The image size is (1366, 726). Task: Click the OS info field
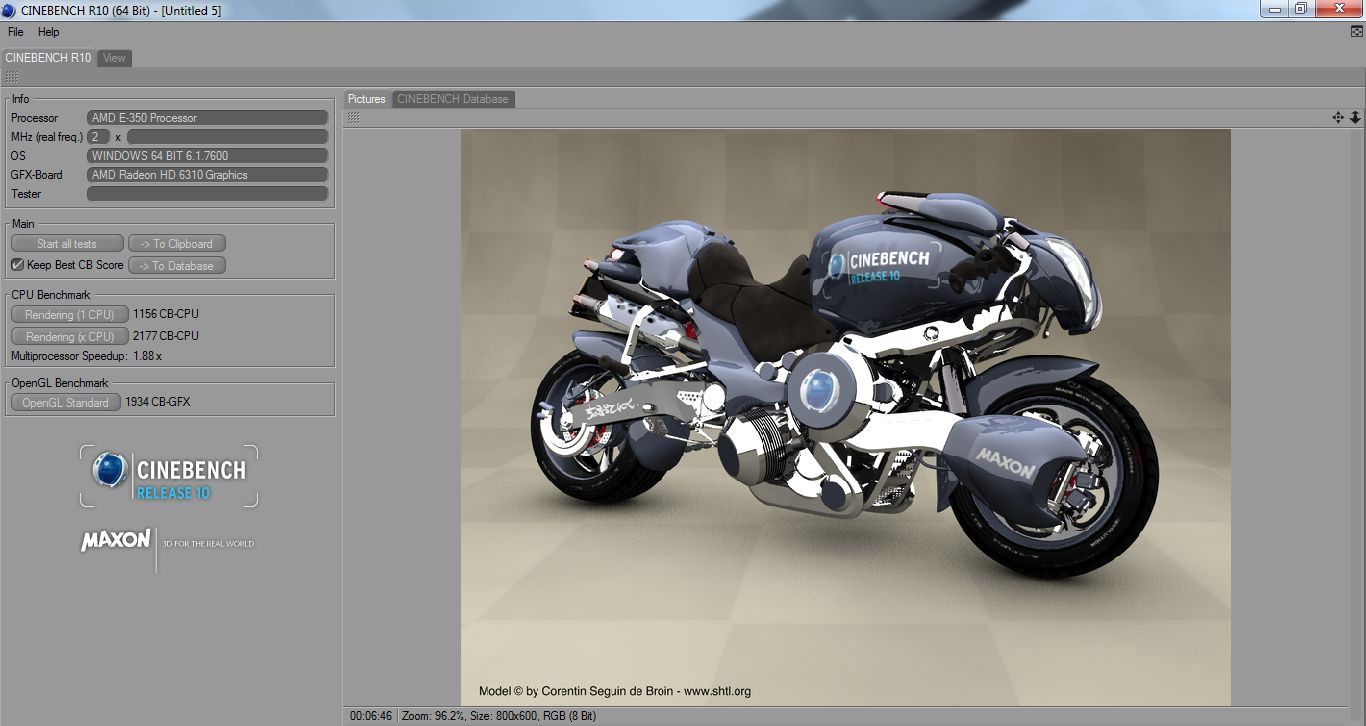point(208,156)
